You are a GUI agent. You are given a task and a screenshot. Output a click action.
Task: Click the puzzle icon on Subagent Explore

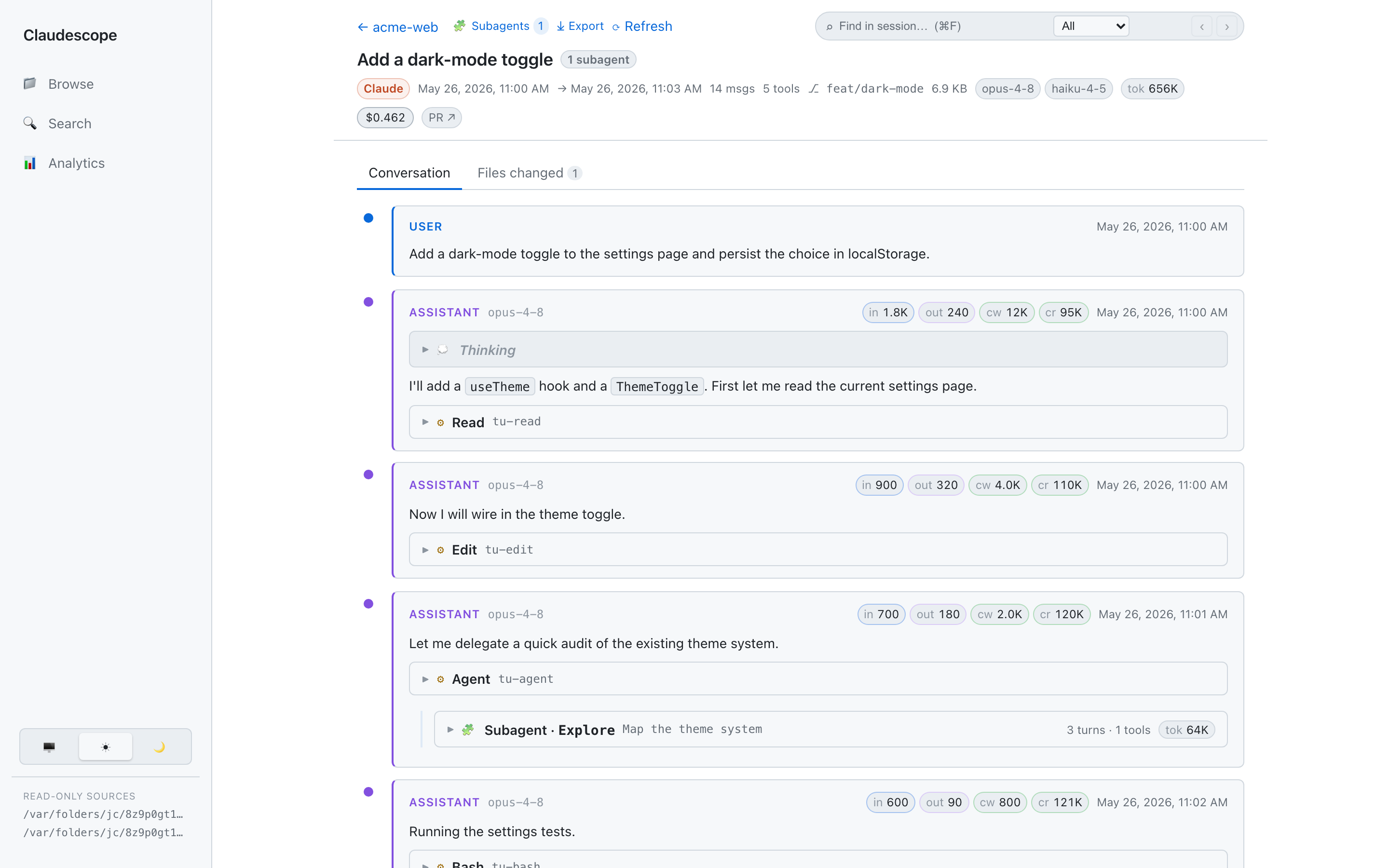pyautogui.click(x=468, y=730)
